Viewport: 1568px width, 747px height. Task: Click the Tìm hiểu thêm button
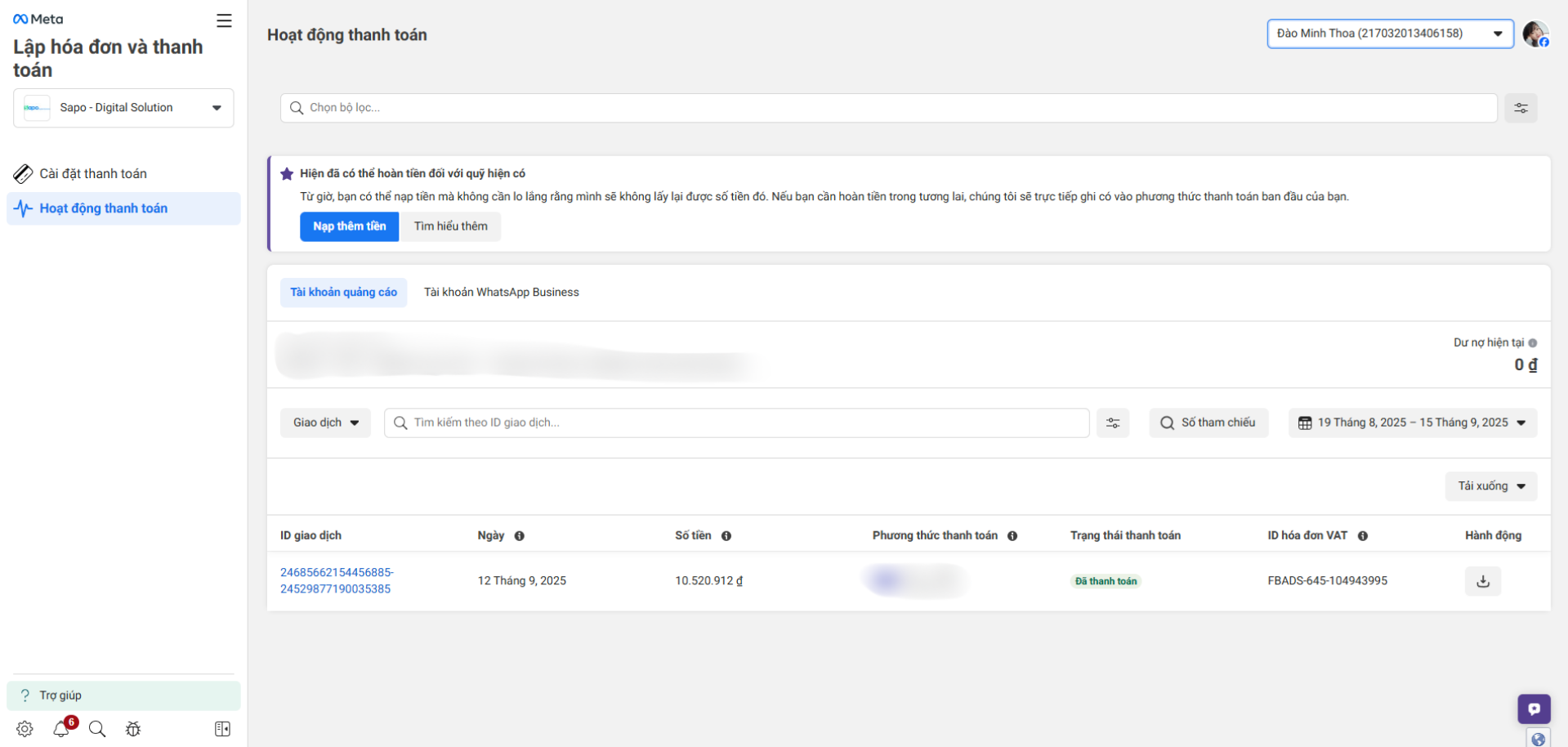coord(450,226)
